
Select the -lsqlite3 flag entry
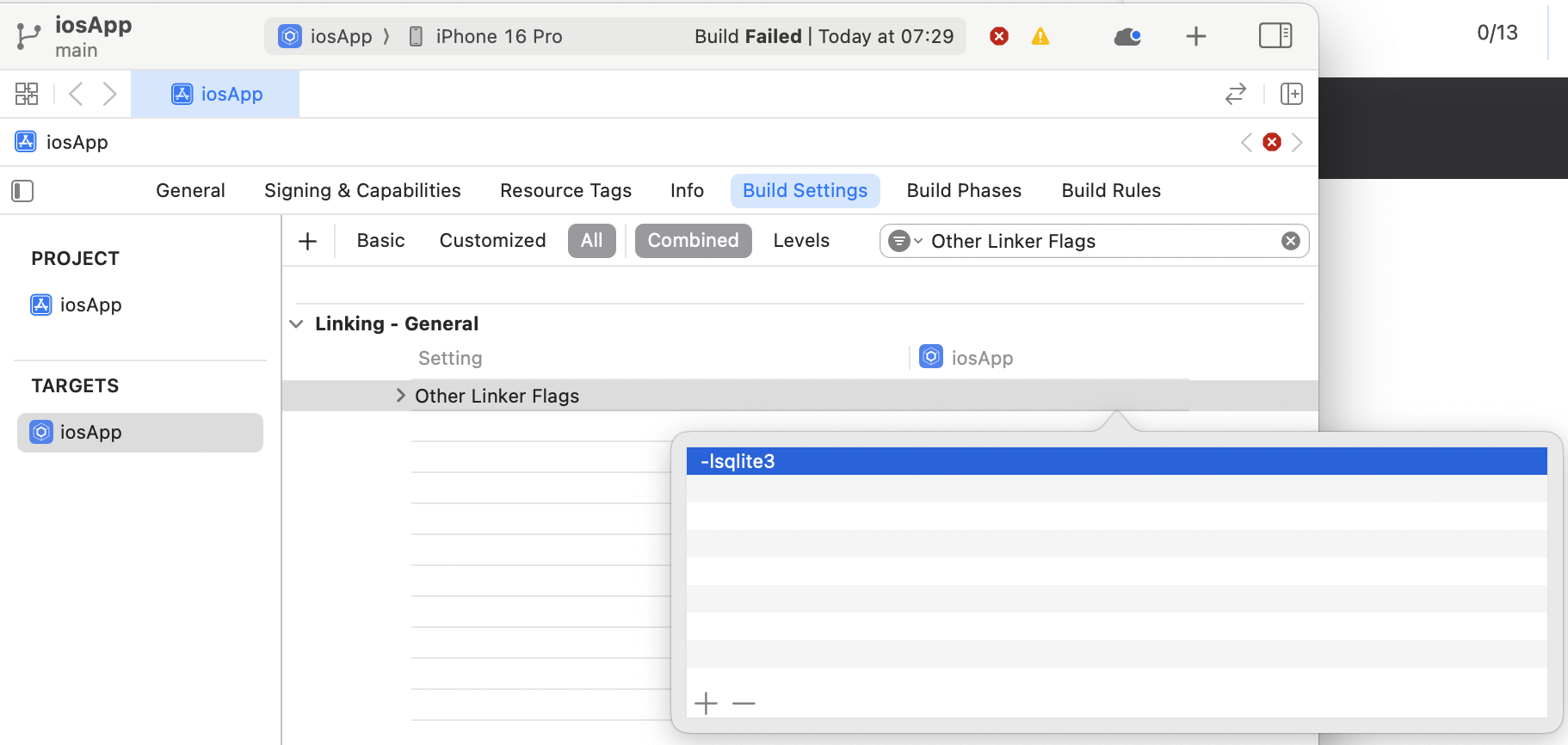(1116, 461)
